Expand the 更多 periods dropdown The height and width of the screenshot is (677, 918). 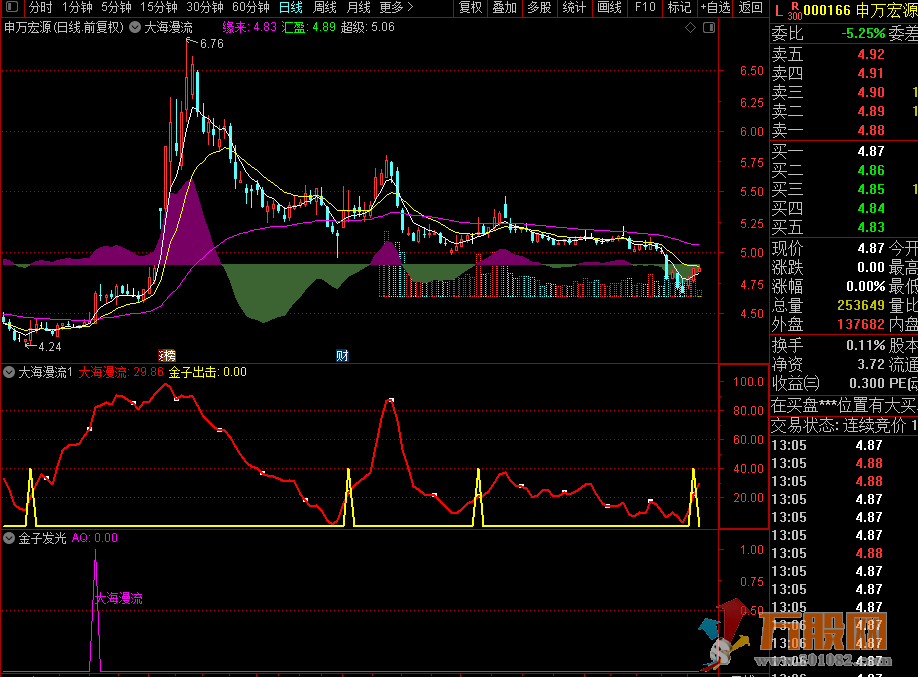click(396, 8)
